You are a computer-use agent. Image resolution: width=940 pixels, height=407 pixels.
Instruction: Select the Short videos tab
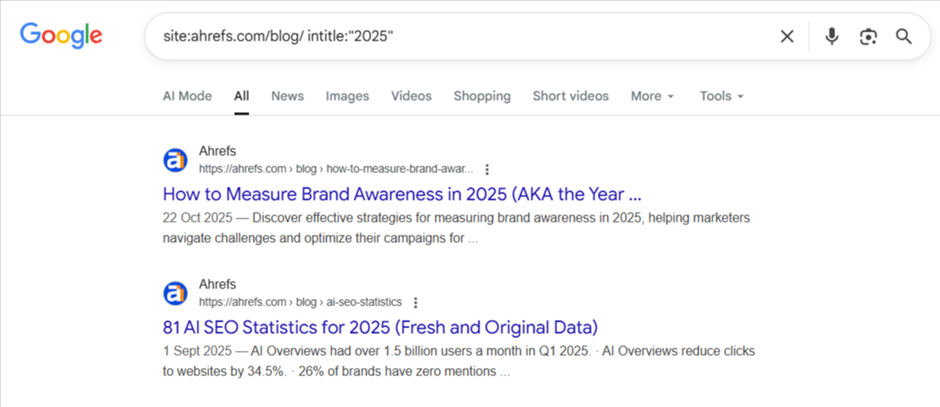tap(570, 96)
